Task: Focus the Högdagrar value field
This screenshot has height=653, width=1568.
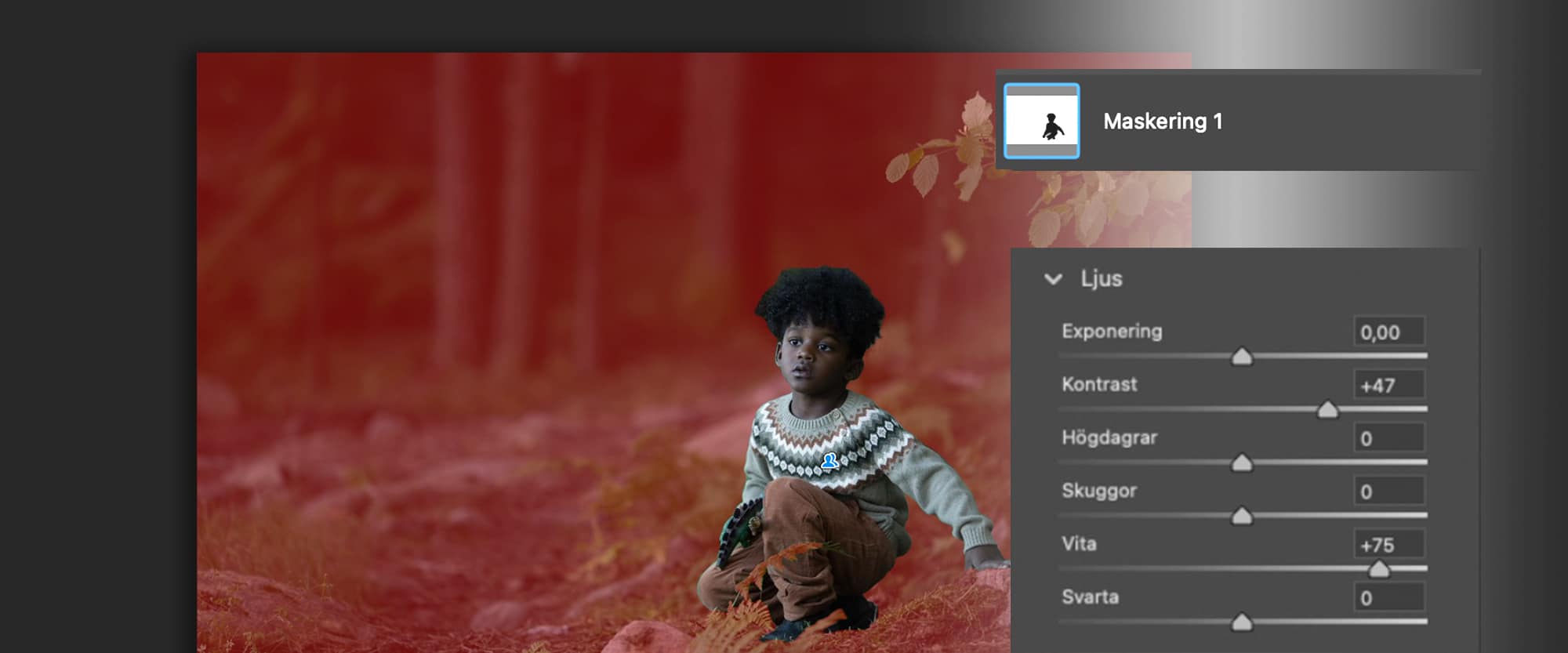Action: (1388, 438)
